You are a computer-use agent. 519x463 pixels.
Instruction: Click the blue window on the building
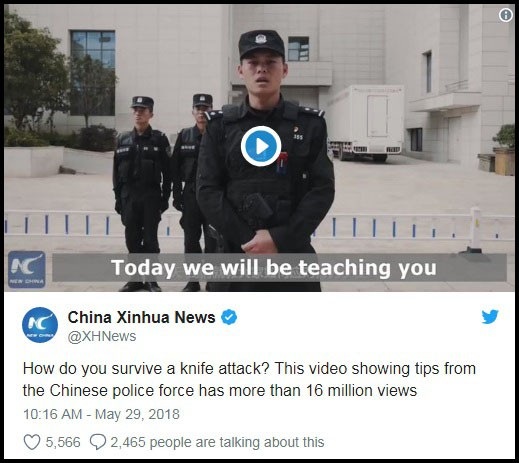[93, 72]
